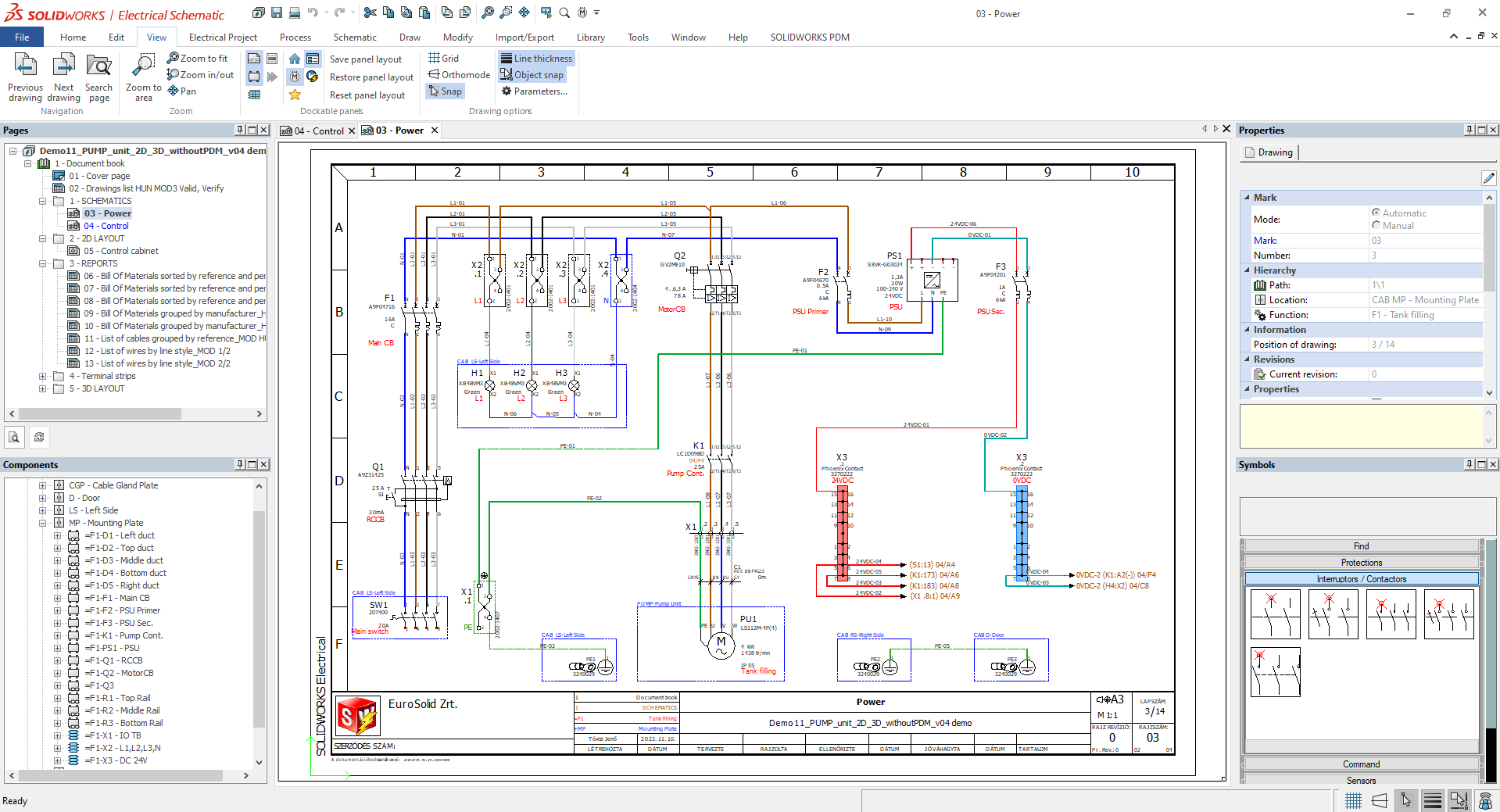Click the Undo arrow icon

click(x=313, y=13)
